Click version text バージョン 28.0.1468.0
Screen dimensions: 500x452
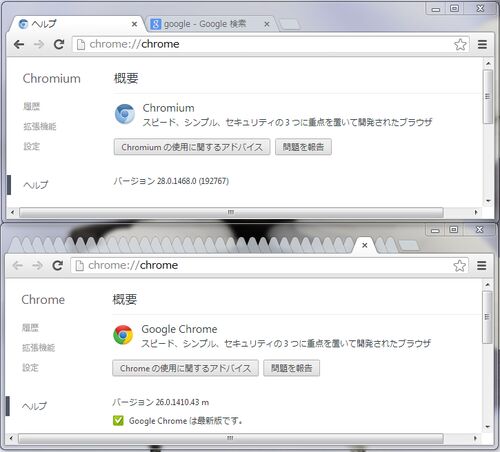point(171,181)
